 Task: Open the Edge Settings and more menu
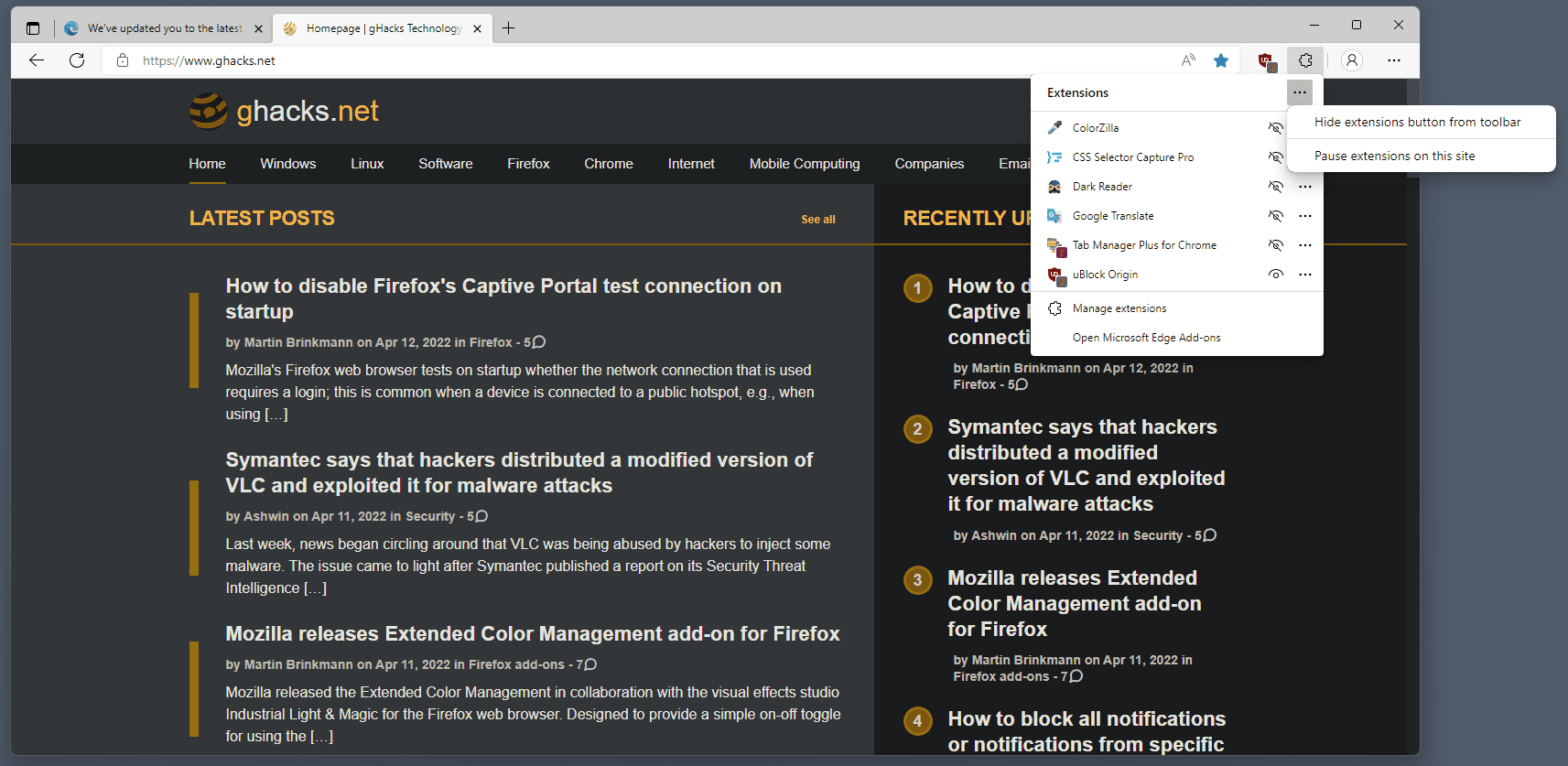pyautogui.click(x=1394, y=60)
